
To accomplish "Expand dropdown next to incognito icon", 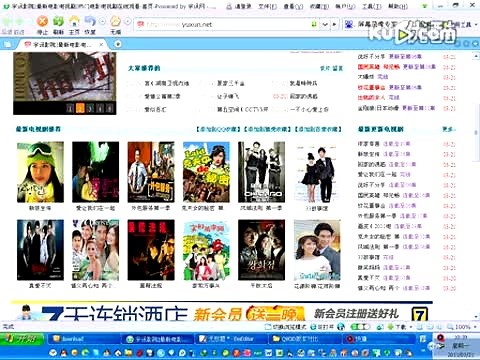I will [127, 21].
